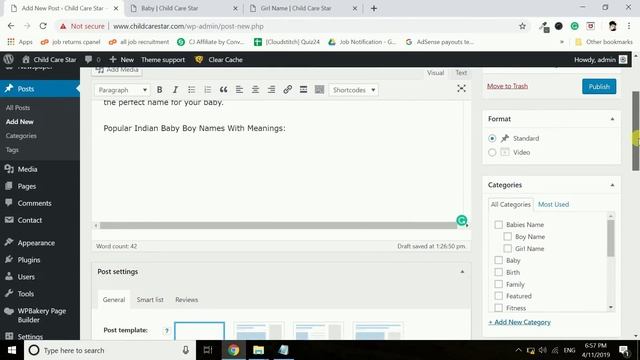
Task: Toggle the toolbar kitchen sink icon
Action: tap(319, 90)
